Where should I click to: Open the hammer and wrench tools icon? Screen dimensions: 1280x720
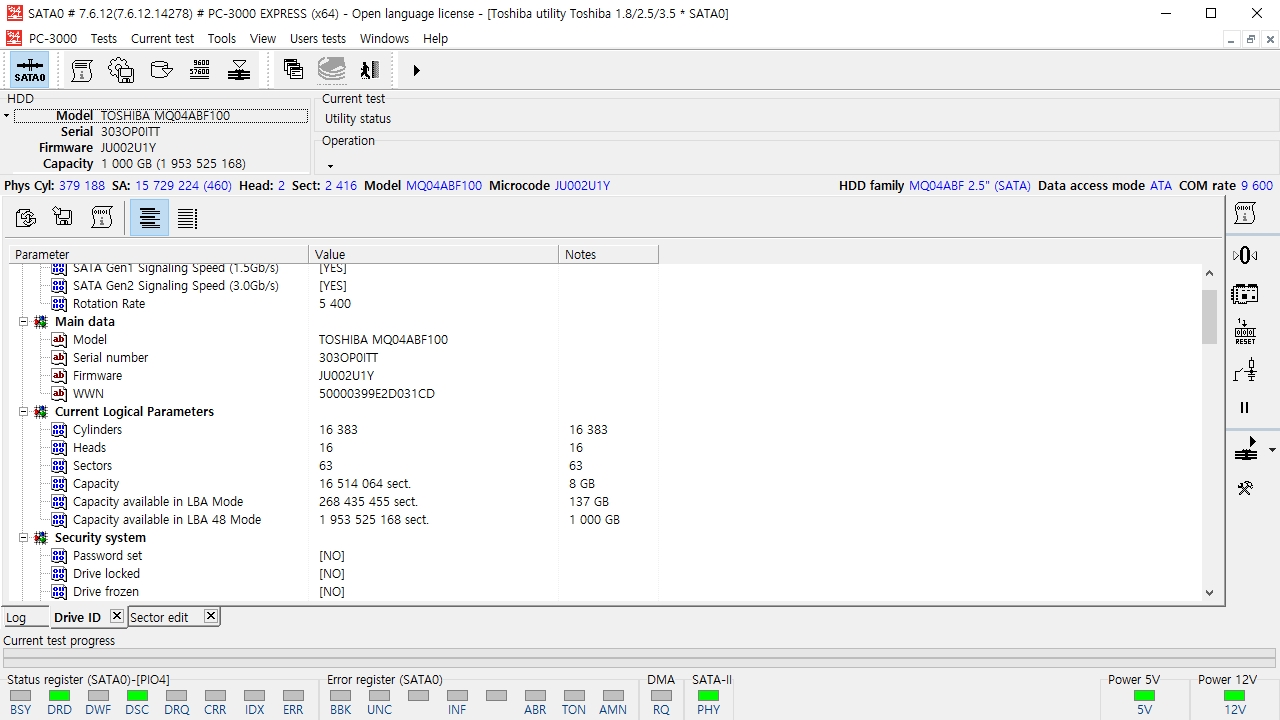point(1245,488)
